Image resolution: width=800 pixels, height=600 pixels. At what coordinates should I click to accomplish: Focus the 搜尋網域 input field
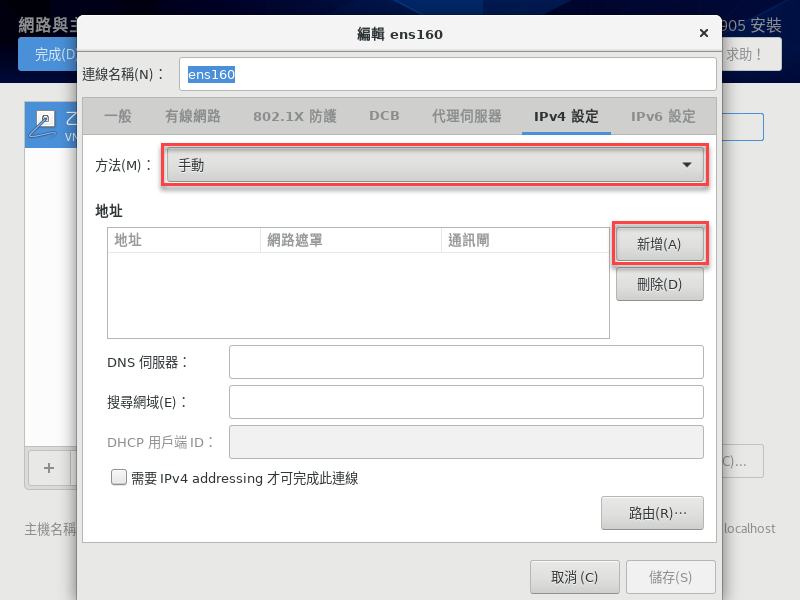click(466, 402)
